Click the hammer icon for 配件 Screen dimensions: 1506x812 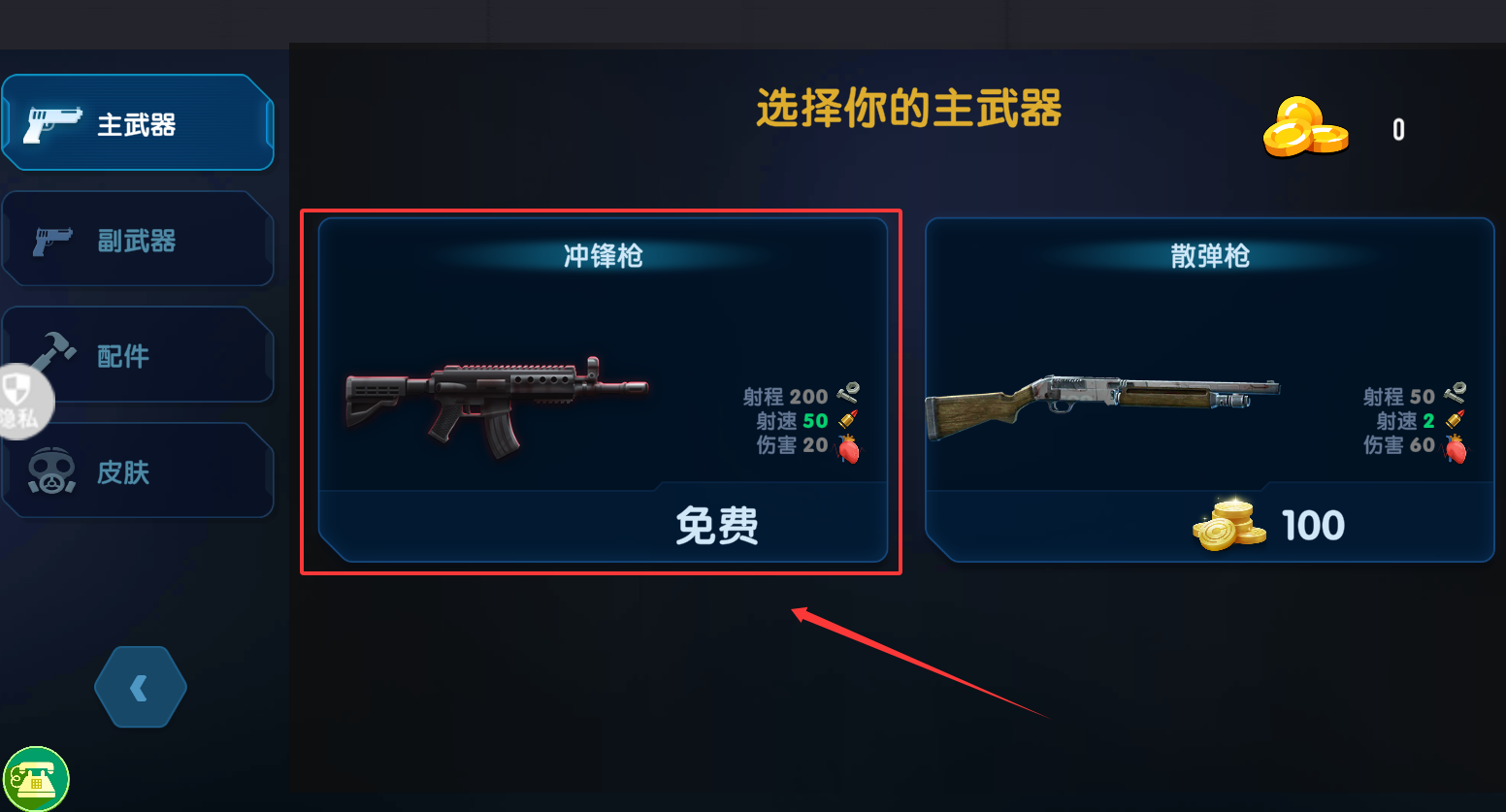click(x=53, y=351)
